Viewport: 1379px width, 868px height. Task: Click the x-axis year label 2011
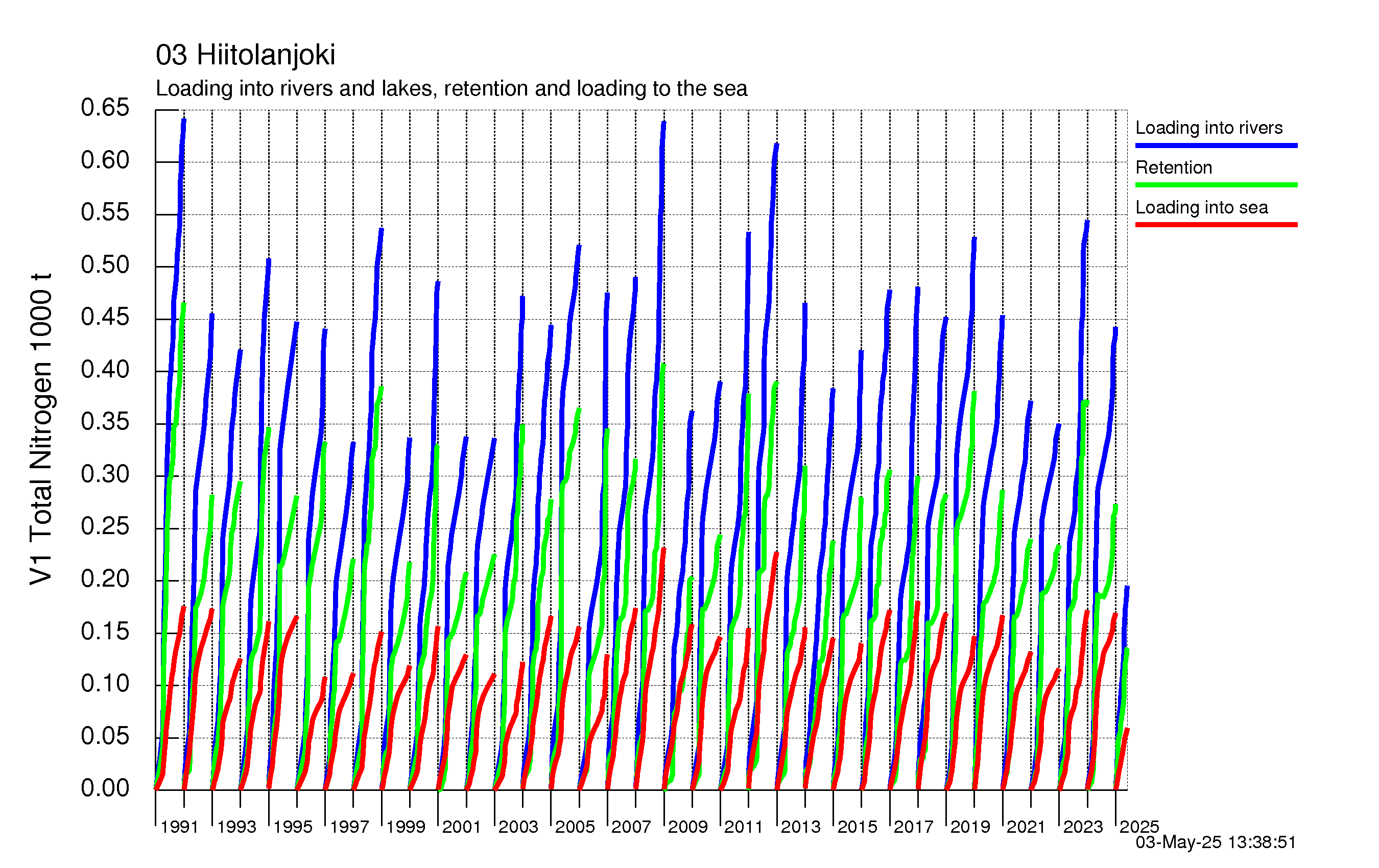[744, 827]
